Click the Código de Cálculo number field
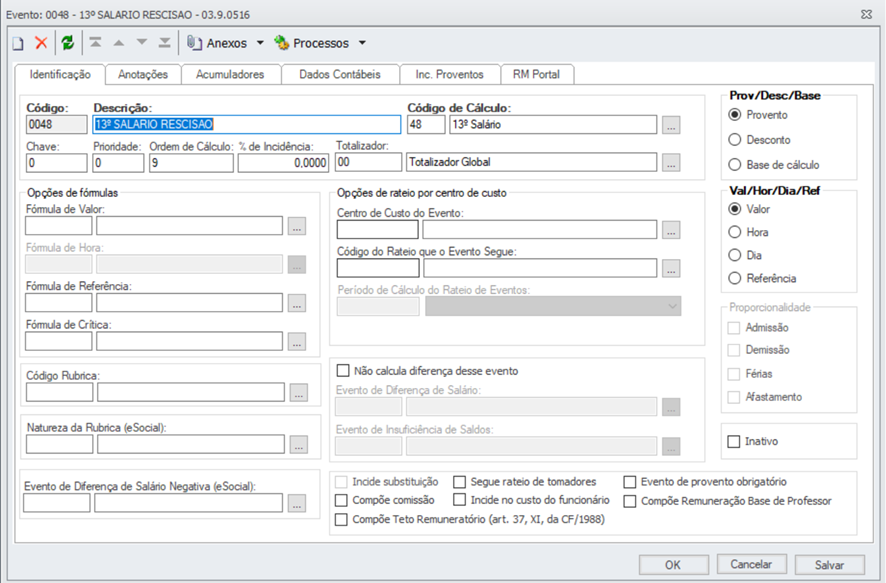Screen dimensions: 886x583 [x=426, y=124]
